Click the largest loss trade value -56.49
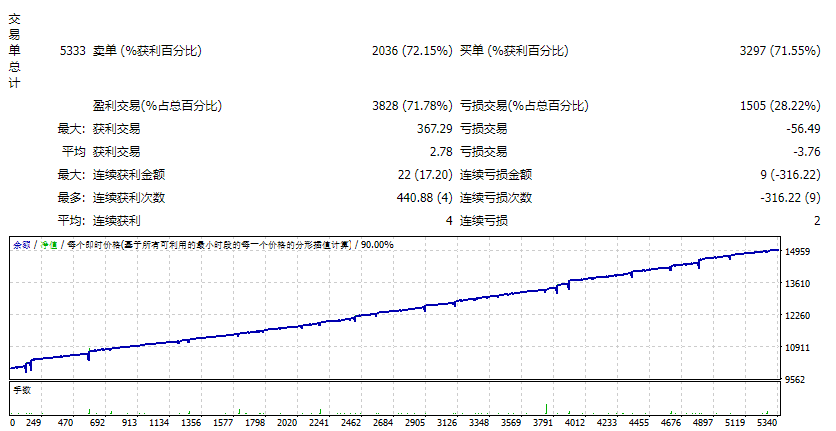836x431 pixels. [x=803, y=129]
